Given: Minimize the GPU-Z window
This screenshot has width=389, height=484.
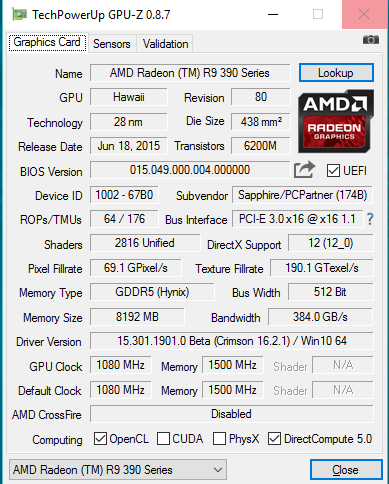Looking at the screenshot, I should coord(273,14).
